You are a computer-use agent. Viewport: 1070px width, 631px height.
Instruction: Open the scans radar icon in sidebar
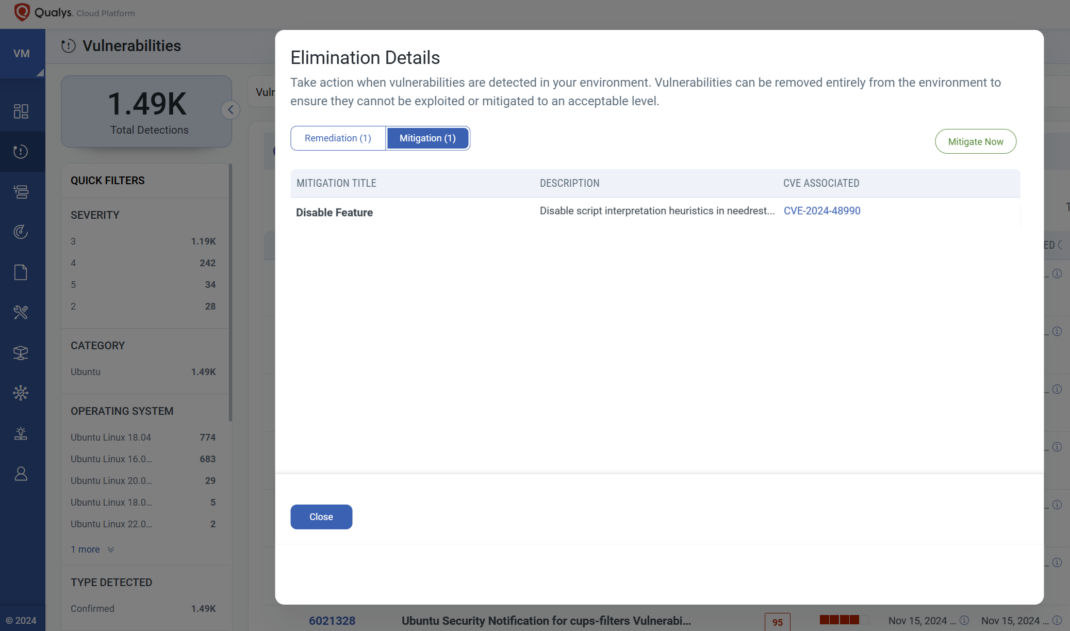(21, 232)
